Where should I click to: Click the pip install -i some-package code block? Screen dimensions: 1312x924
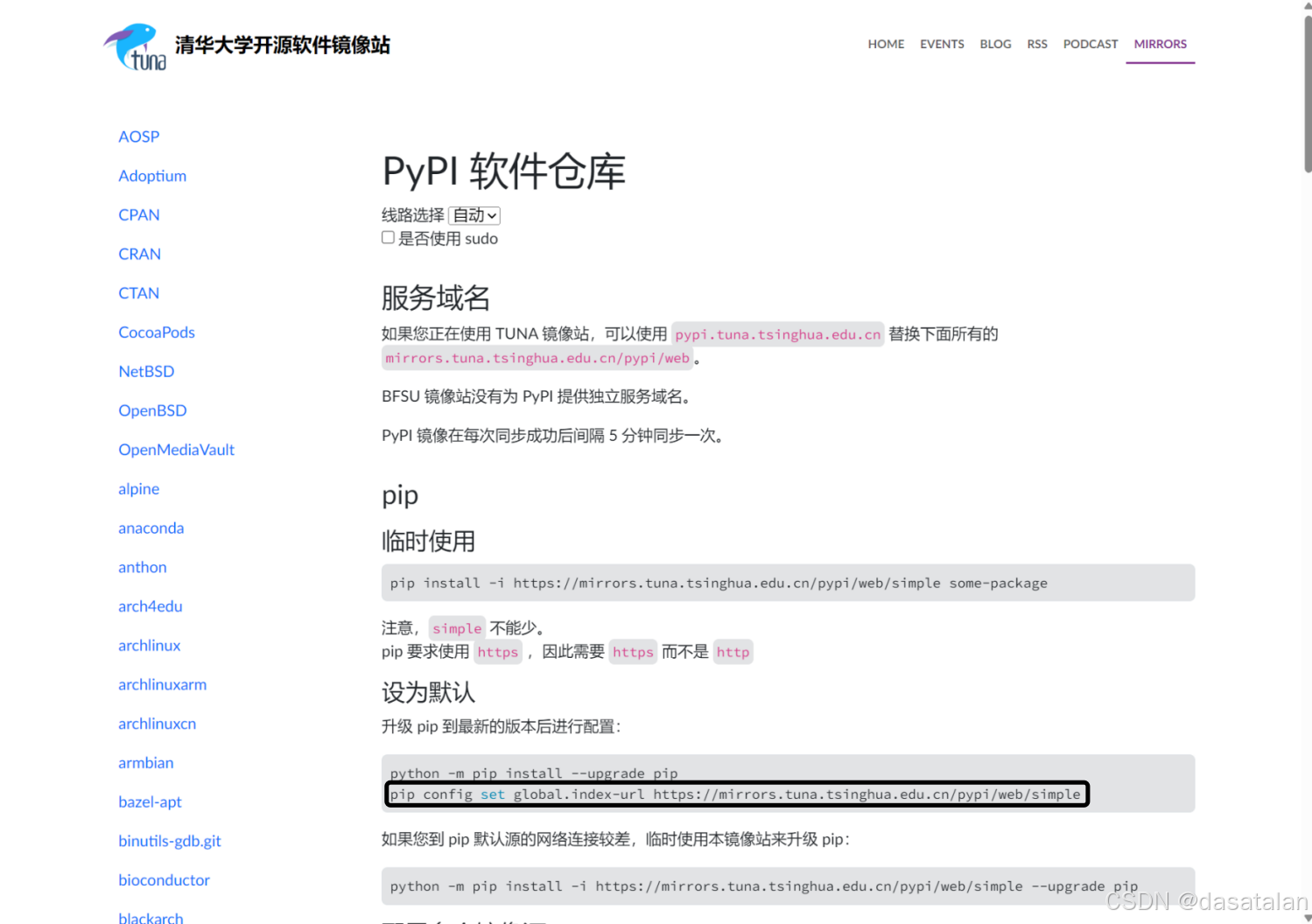[x=788, y=583]
